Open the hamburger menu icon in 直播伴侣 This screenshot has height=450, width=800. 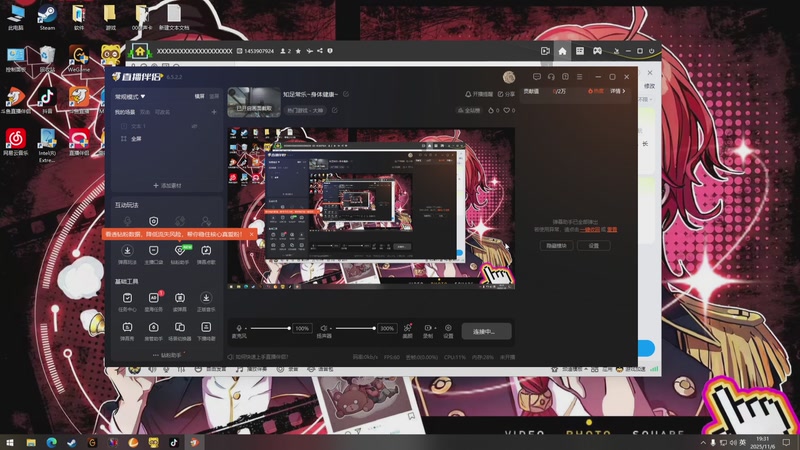(x=580, y=77)
